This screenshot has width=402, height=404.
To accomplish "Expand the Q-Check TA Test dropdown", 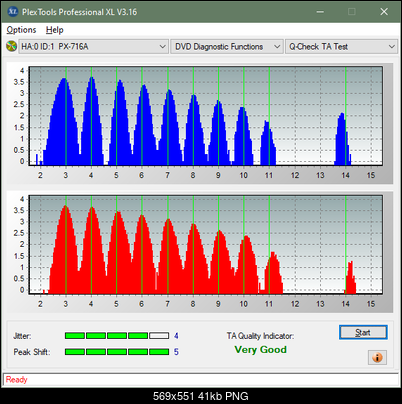I will pos(341,47).
